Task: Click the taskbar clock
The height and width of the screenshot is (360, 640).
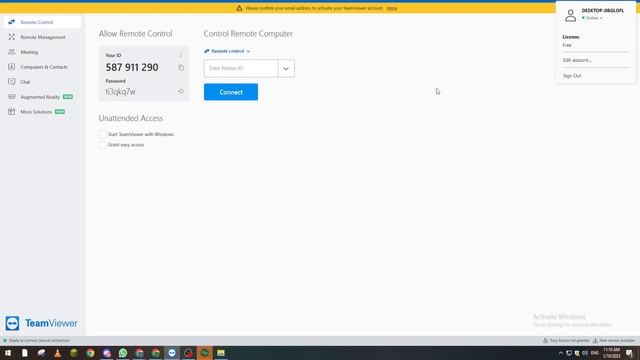Action: (611, 353)
